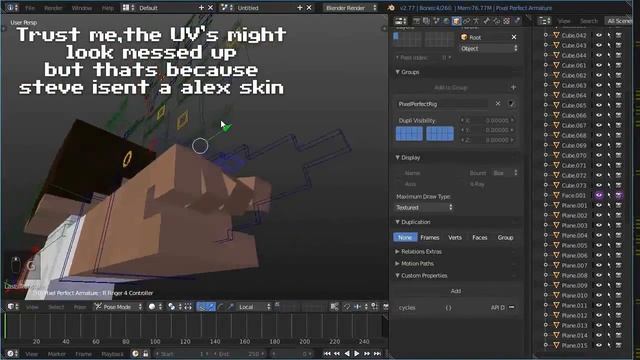640x360 pixels.
Task: Open the Armature data properties tab icon
Action: coord(476,20)
